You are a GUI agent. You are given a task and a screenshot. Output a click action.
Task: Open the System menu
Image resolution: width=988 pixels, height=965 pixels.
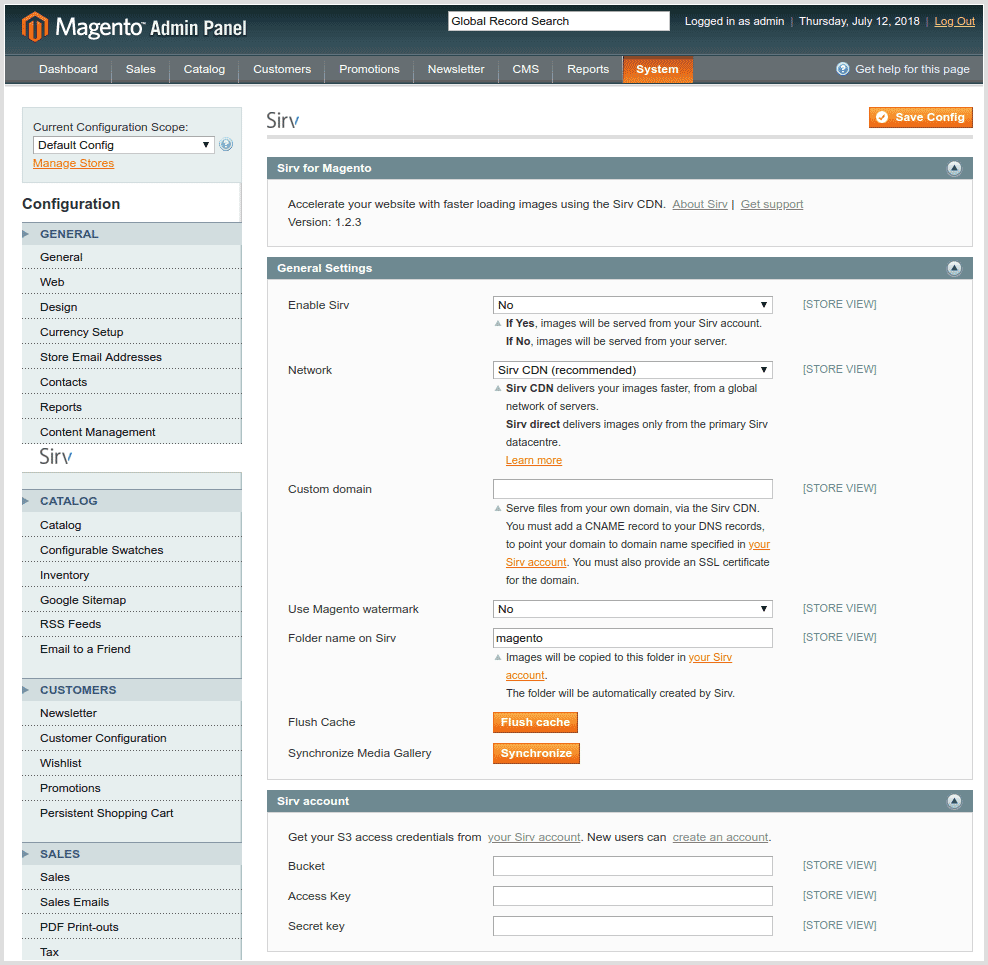657,69
